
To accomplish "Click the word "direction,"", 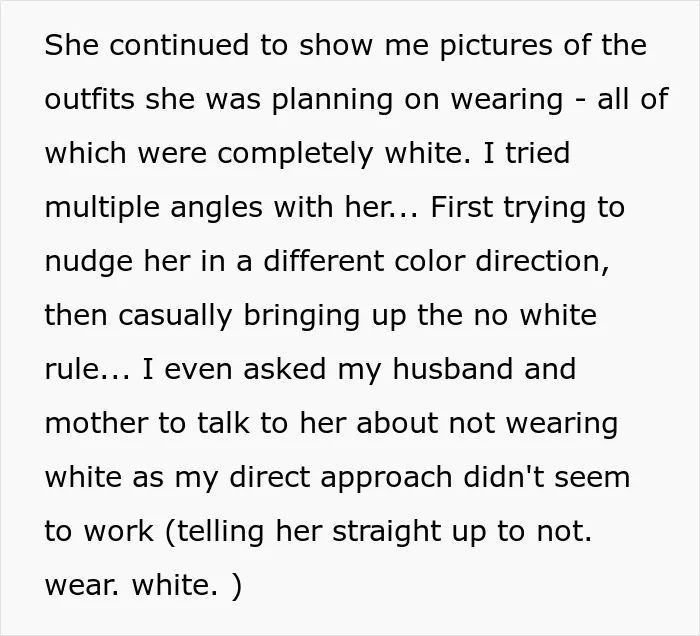I will [542, 262].
